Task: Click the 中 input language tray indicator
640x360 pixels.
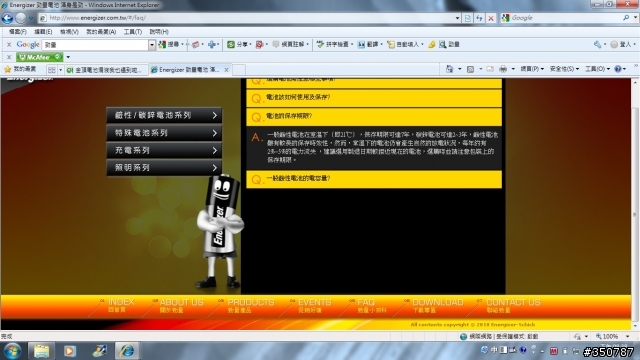Action: coord(494,350)
